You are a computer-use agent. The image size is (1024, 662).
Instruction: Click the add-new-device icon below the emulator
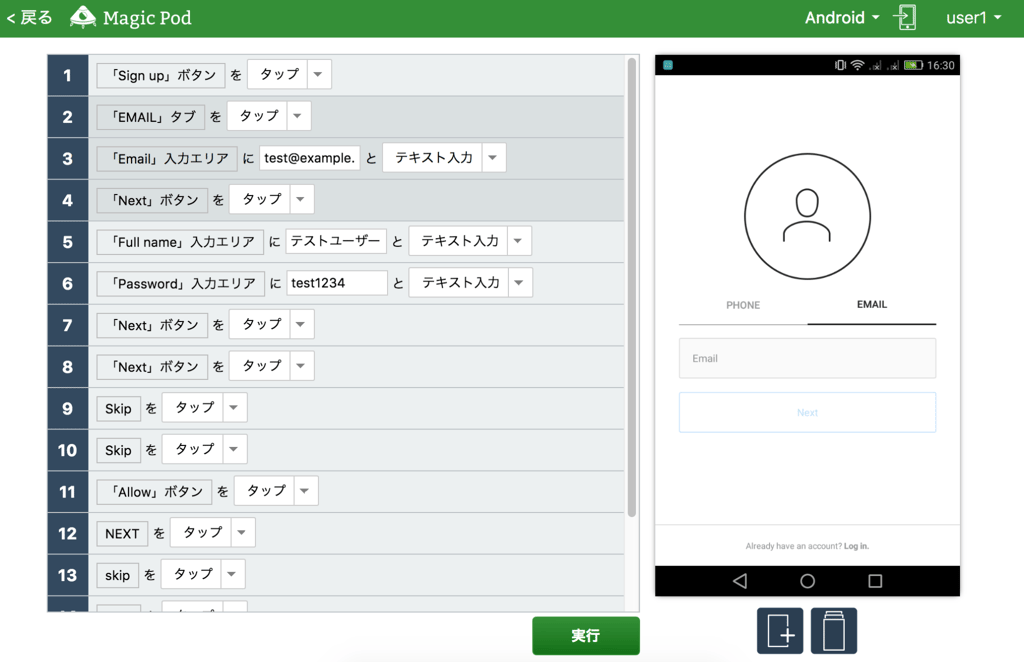(x=780, y=630)
